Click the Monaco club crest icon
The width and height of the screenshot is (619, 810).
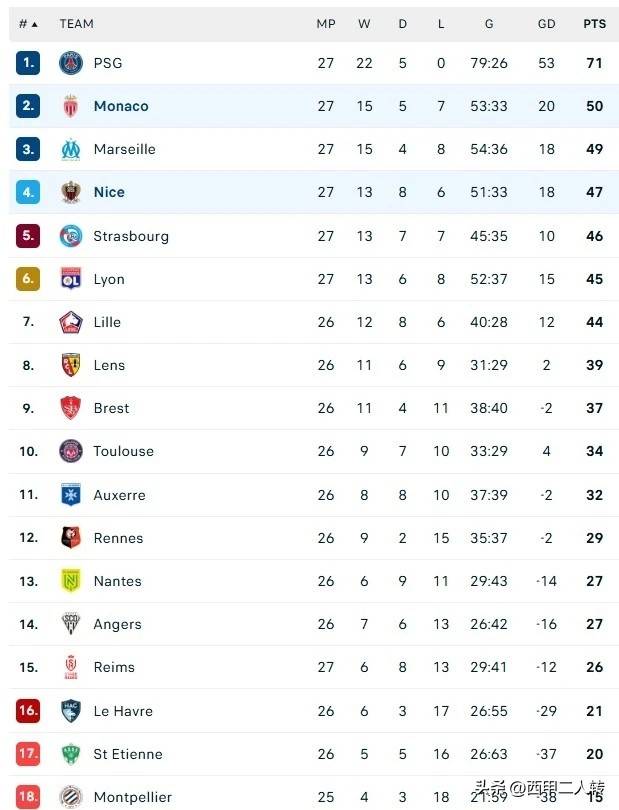tap(70, 106)
